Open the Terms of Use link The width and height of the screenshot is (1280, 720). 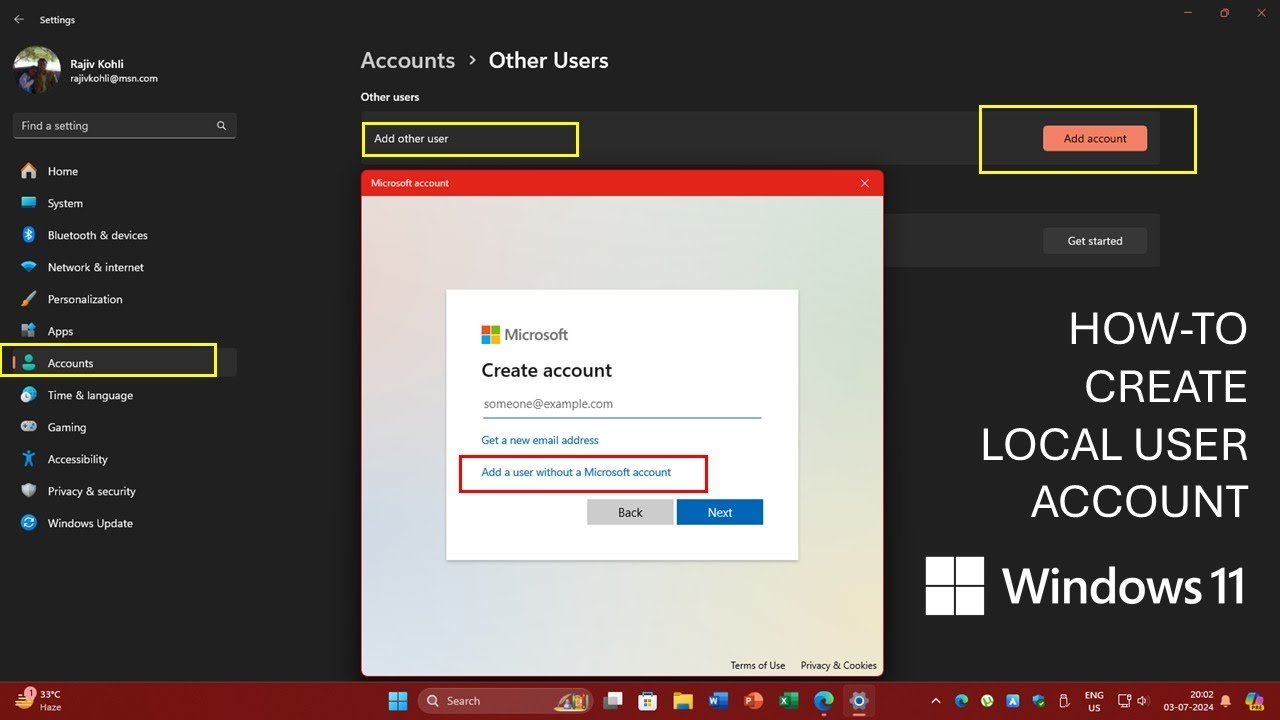(x=758, y=665)
